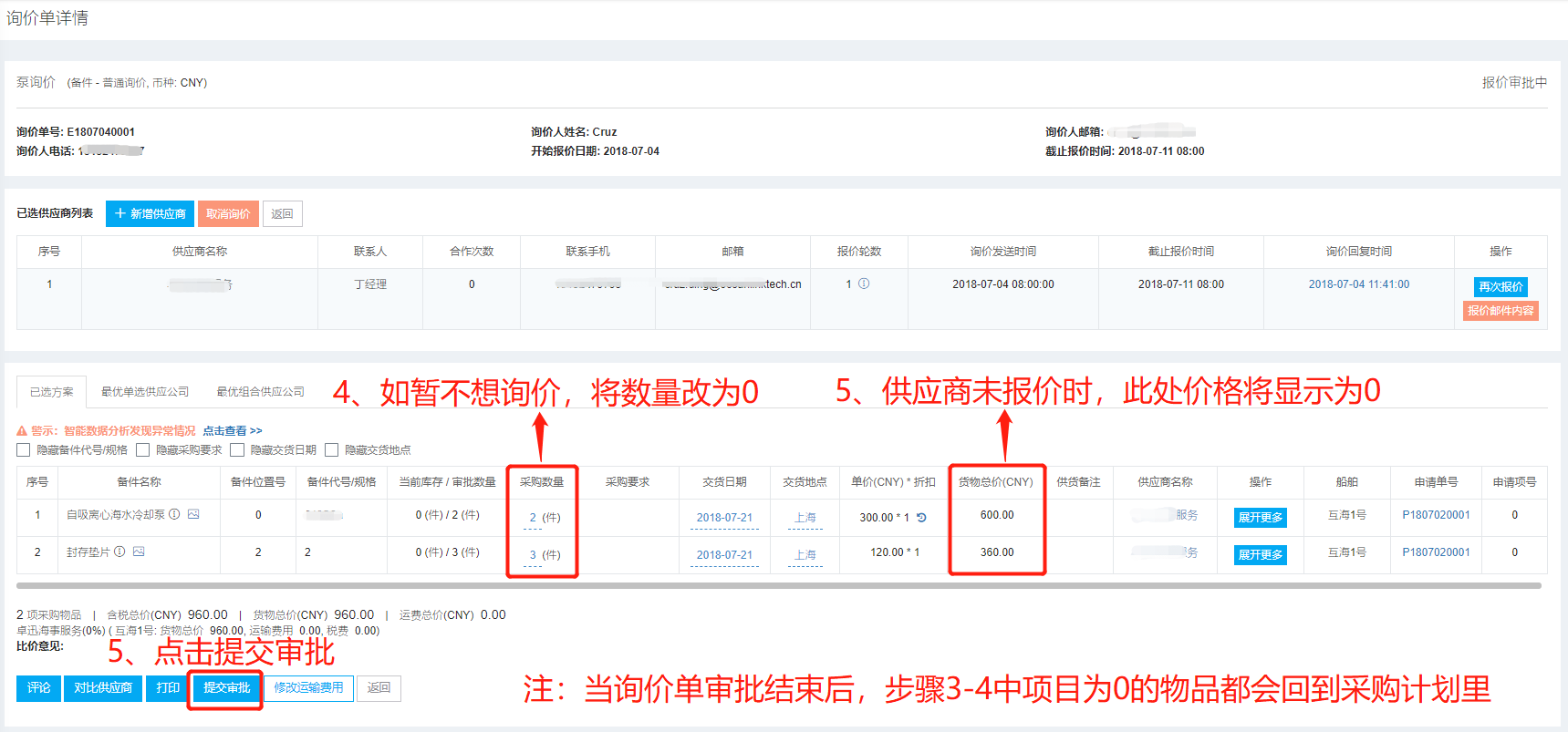Click 新增供应商 button
1568x732 pixels.
[x=150, y=213]
